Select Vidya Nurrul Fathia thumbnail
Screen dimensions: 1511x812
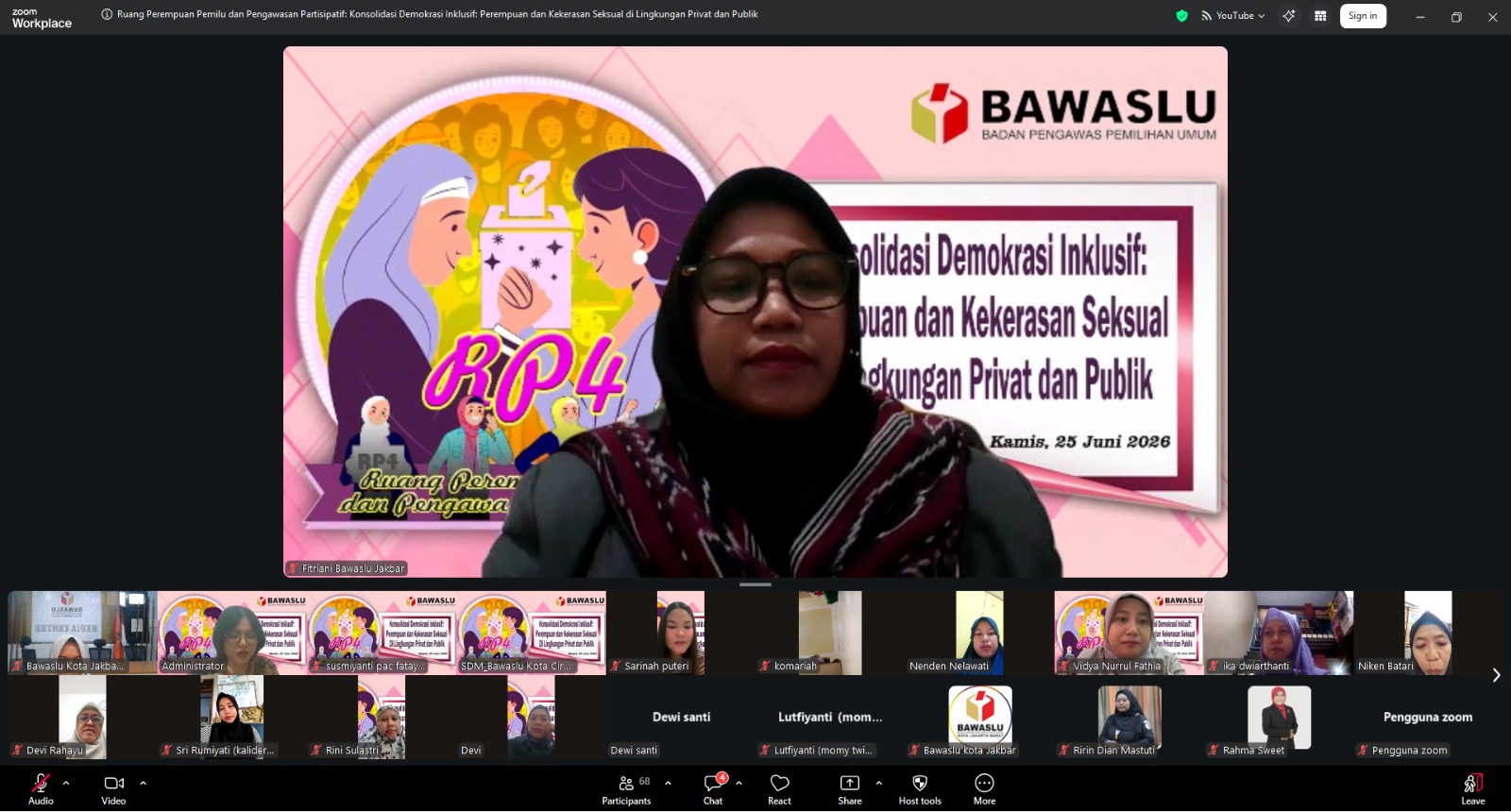pyautogui.click(x=1129, y=633)
